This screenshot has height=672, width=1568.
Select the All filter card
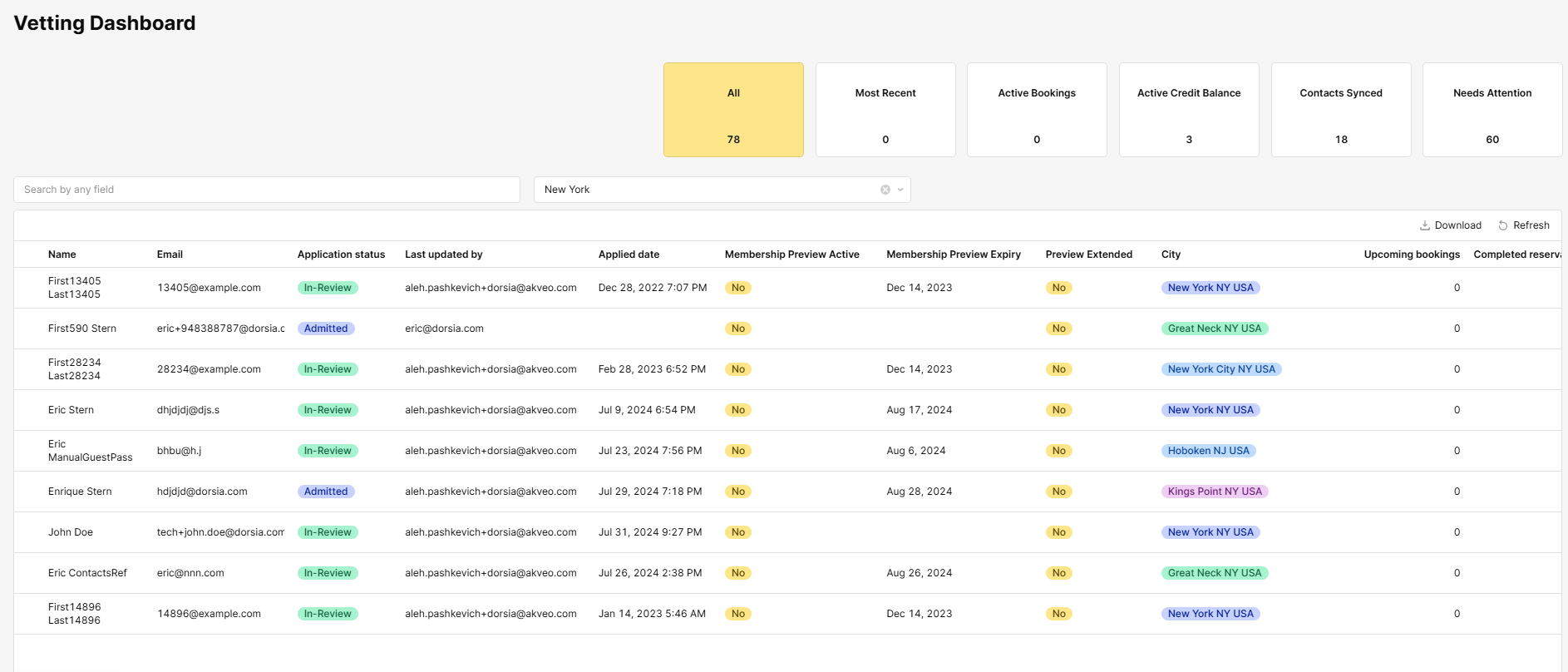coord(733,110)
